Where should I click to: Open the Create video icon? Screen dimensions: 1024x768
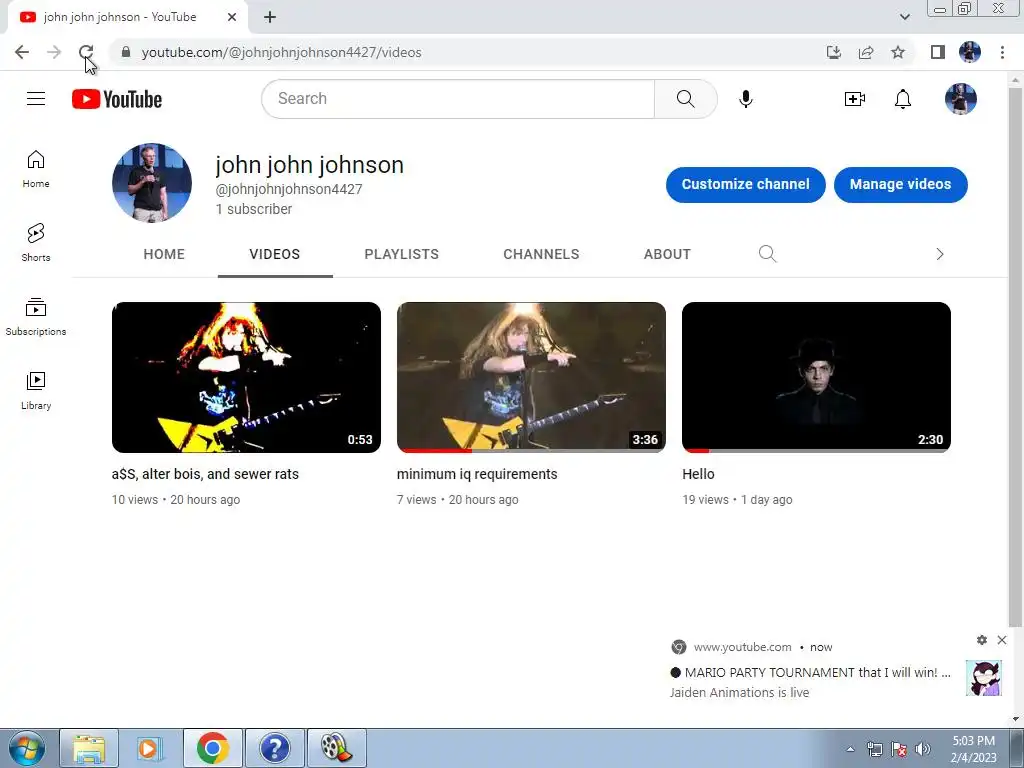854,99
